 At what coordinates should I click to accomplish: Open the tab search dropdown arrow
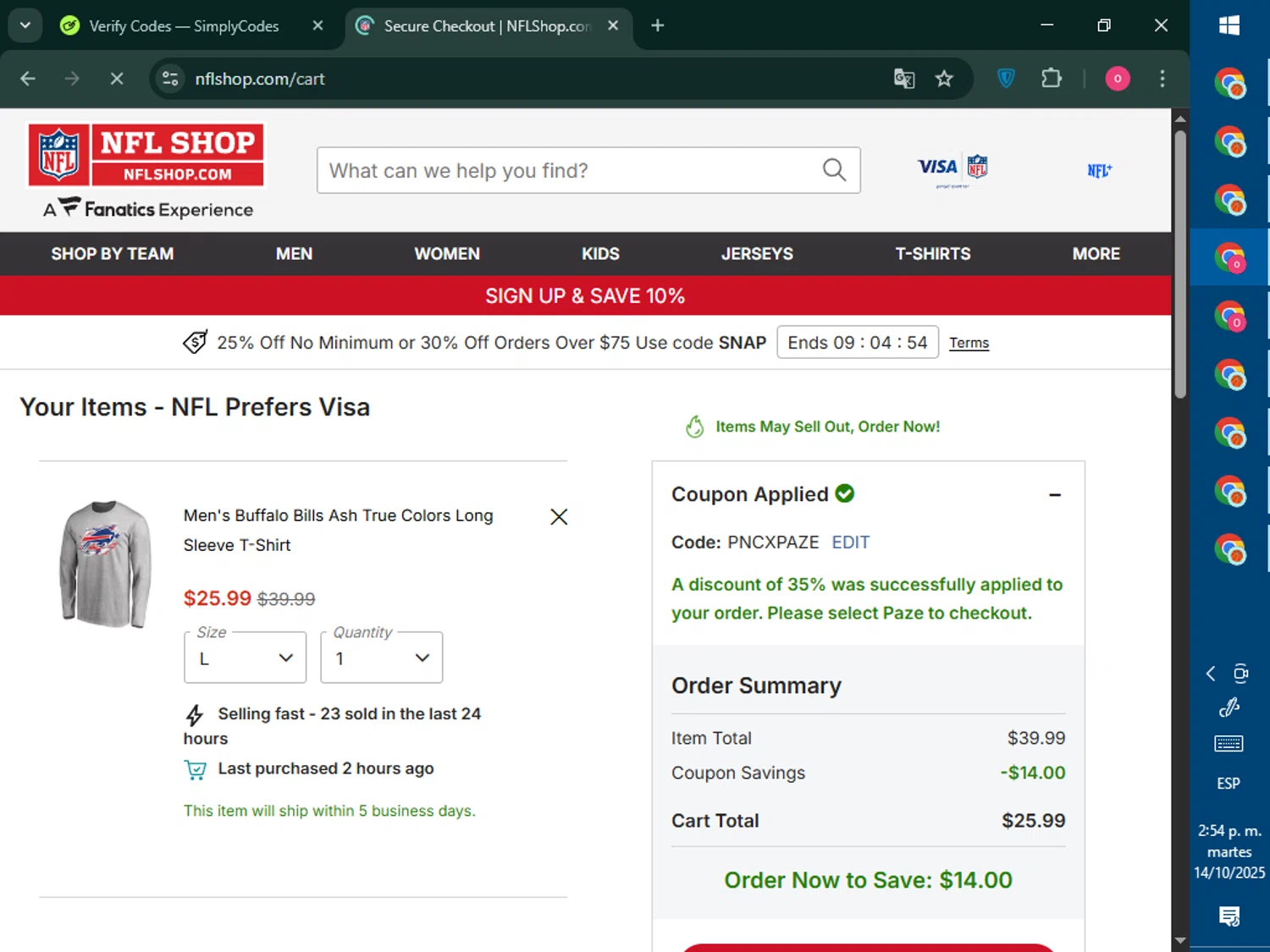click(25, 25)
